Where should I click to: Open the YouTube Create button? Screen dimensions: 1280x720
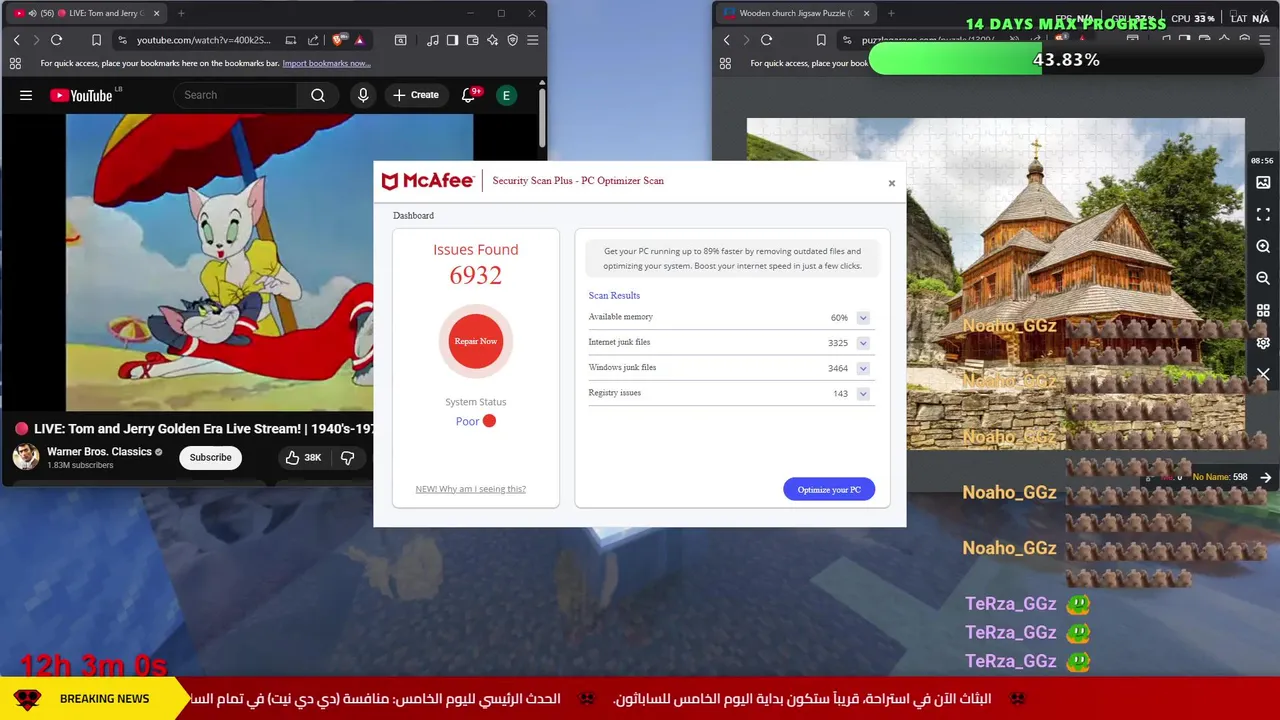(x=416, y=95)
